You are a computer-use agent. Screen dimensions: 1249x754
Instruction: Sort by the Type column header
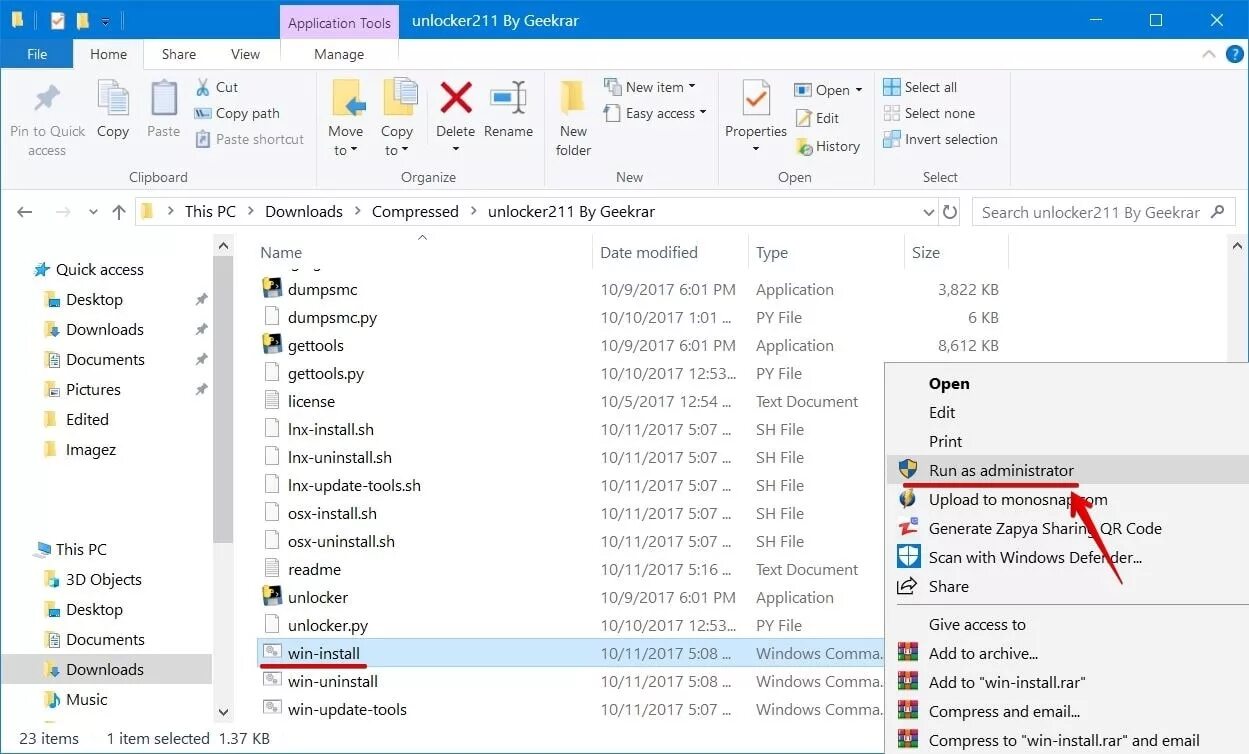pyautogui.click(x=772, y=253)
